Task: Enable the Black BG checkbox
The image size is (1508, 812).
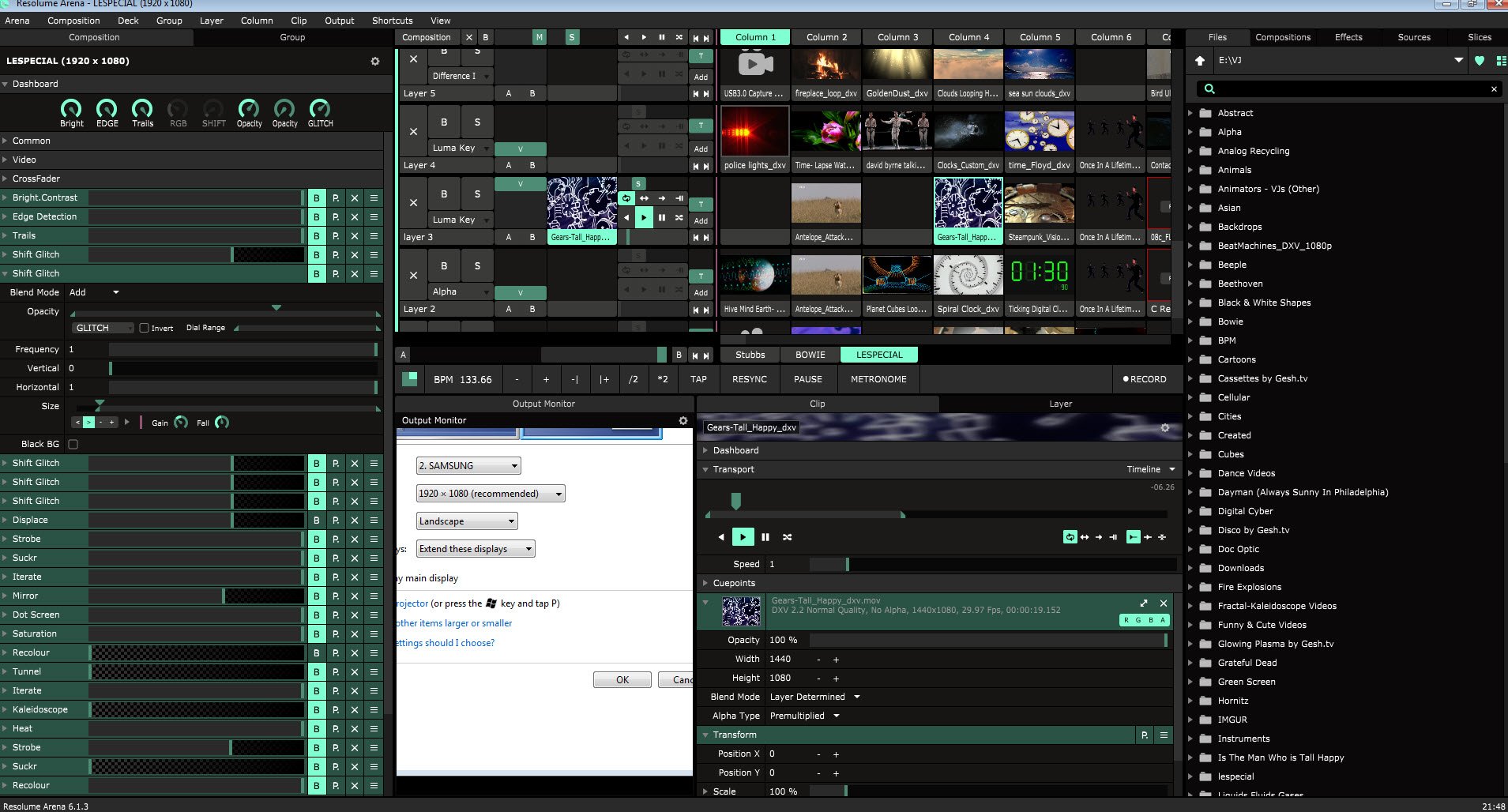Action: [73, 444]
